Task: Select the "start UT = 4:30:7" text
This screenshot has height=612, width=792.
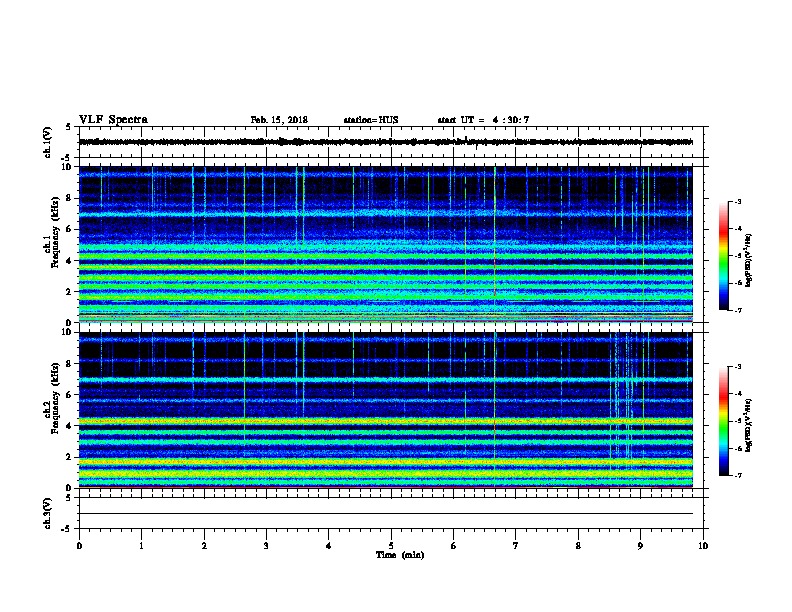Action: point(483,120)
